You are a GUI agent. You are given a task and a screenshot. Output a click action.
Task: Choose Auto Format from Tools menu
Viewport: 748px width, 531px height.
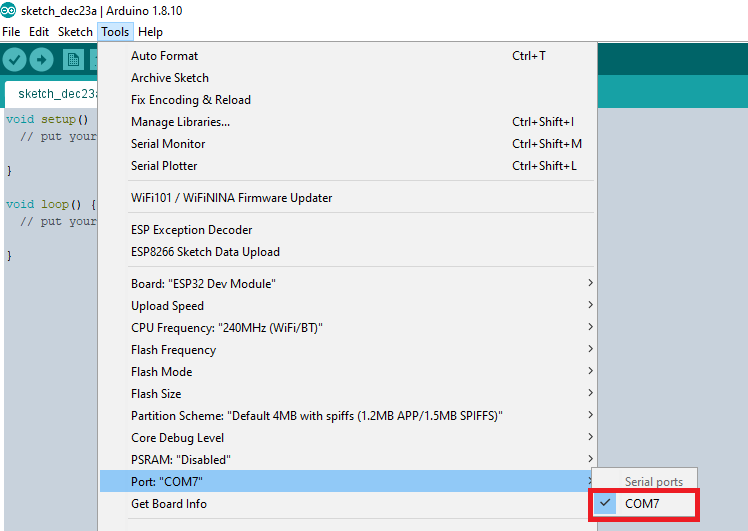tap(348, 56)
